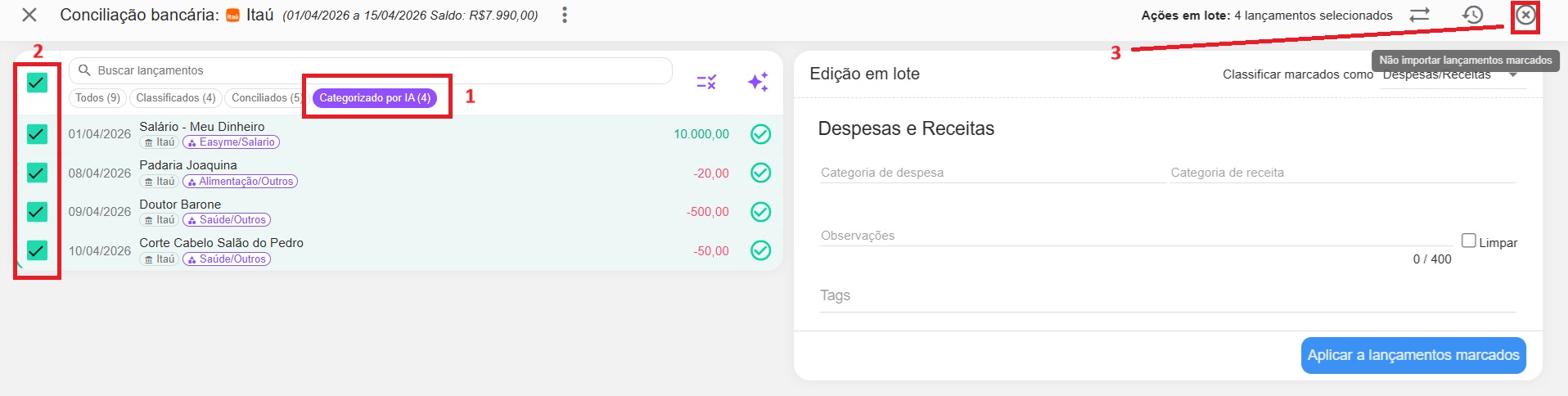Uncheck the Padaria Joaquina entry checkbox

click(37, 173)
